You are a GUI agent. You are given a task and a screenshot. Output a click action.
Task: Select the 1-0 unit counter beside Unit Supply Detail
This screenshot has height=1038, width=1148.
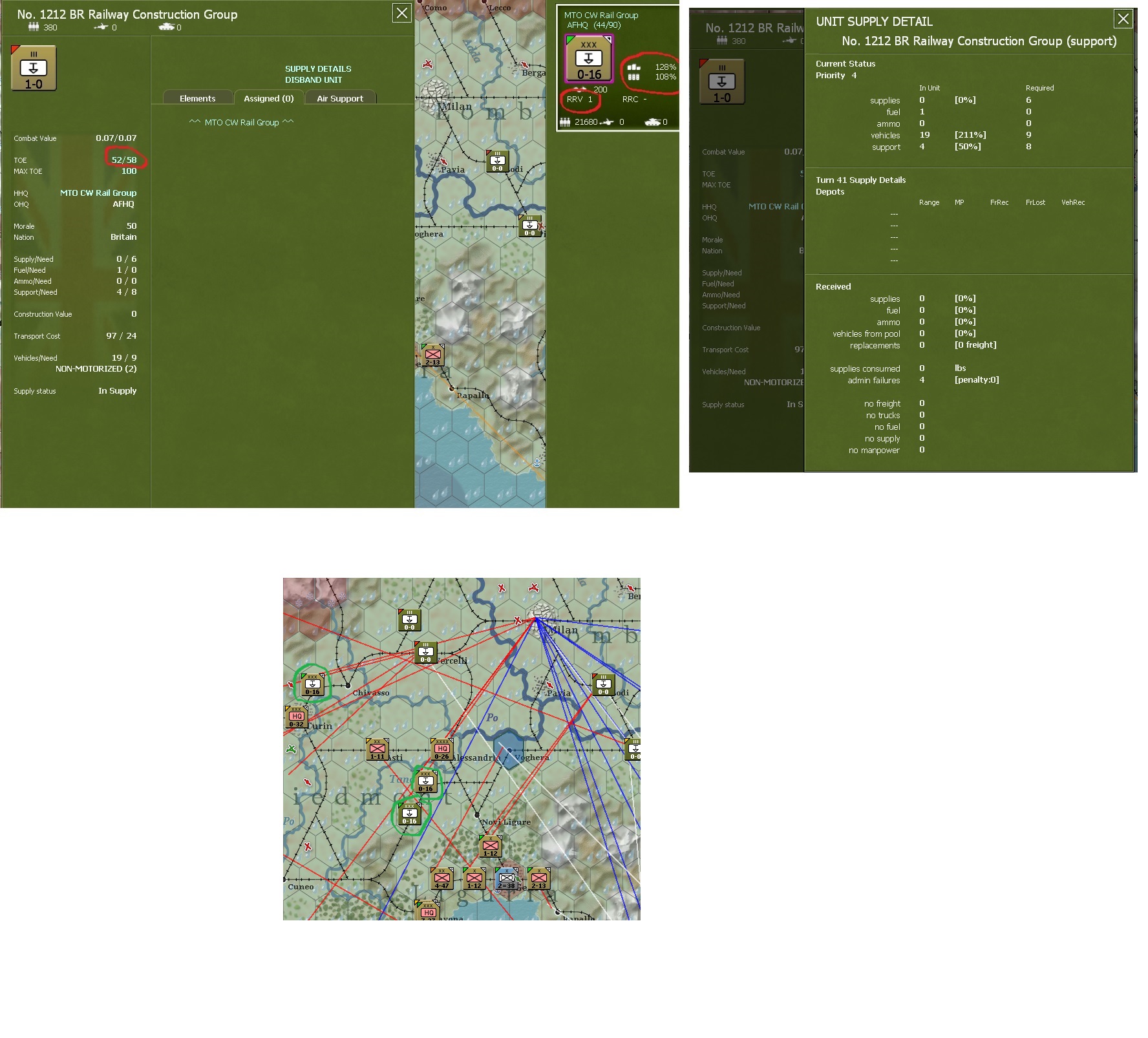coord(722,82)
